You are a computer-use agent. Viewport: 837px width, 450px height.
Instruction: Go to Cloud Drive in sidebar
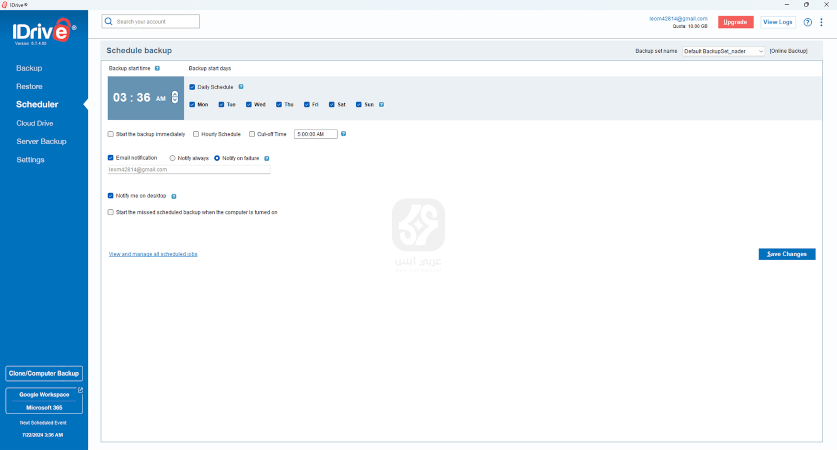coord(37,123)
